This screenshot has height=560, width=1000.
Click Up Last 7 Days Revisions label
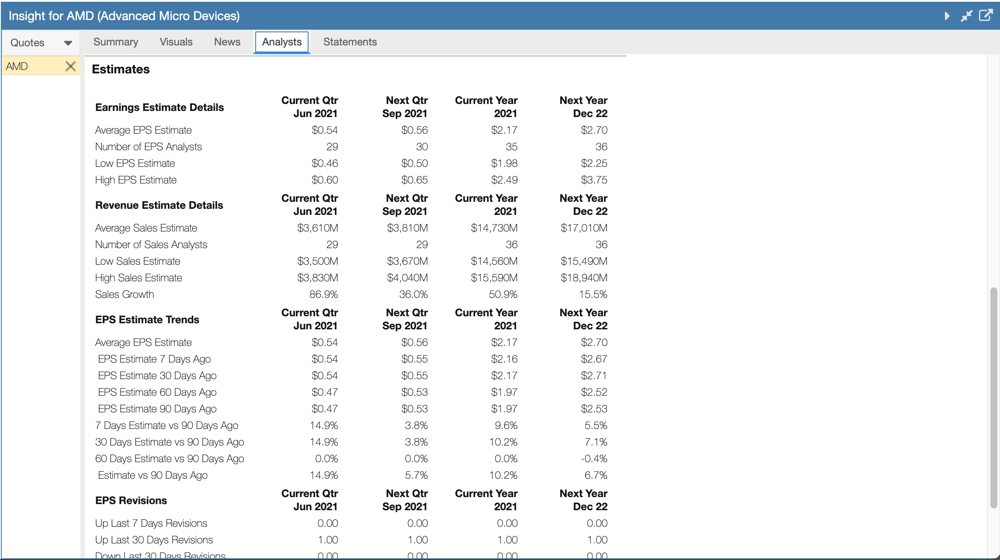[151, 523]
